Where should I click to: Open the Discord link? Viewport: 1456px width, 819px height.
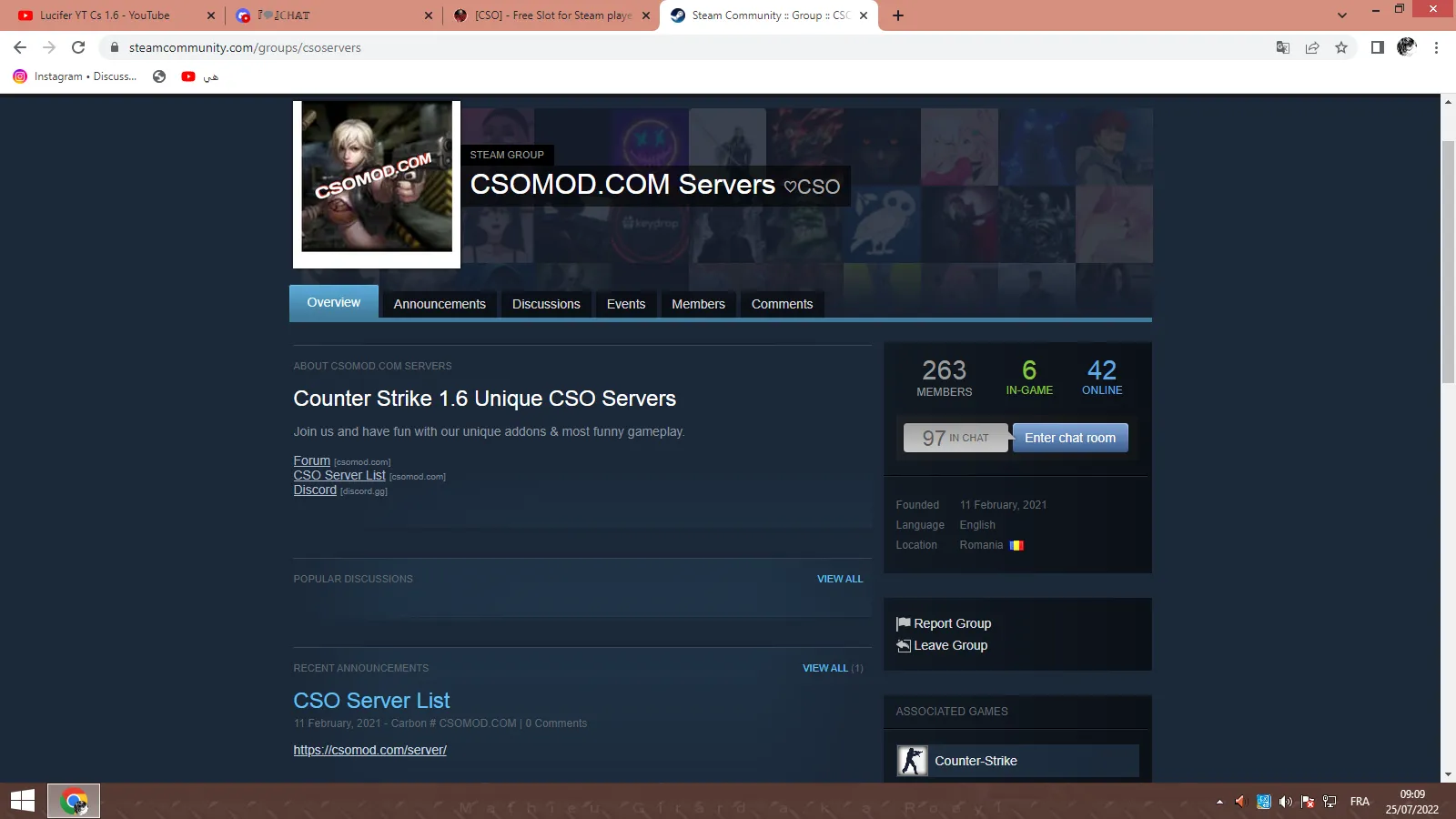coord(315,490)
